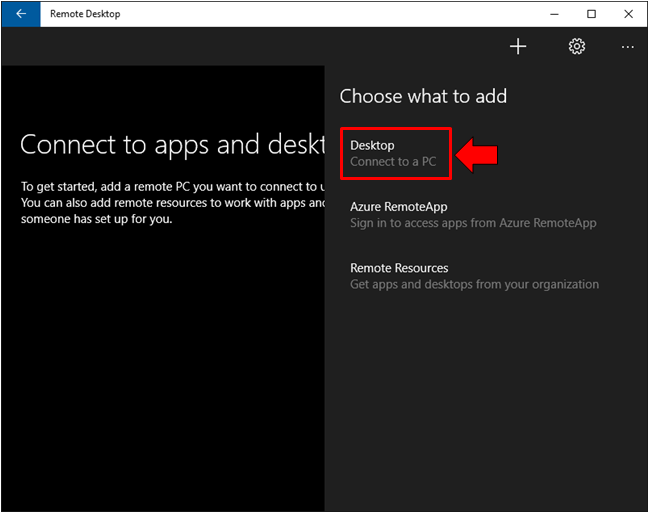Click the 'Choose what to add' heading
Image resolution: width=649 pixels, height=513 pixels.
coord(423,96)
